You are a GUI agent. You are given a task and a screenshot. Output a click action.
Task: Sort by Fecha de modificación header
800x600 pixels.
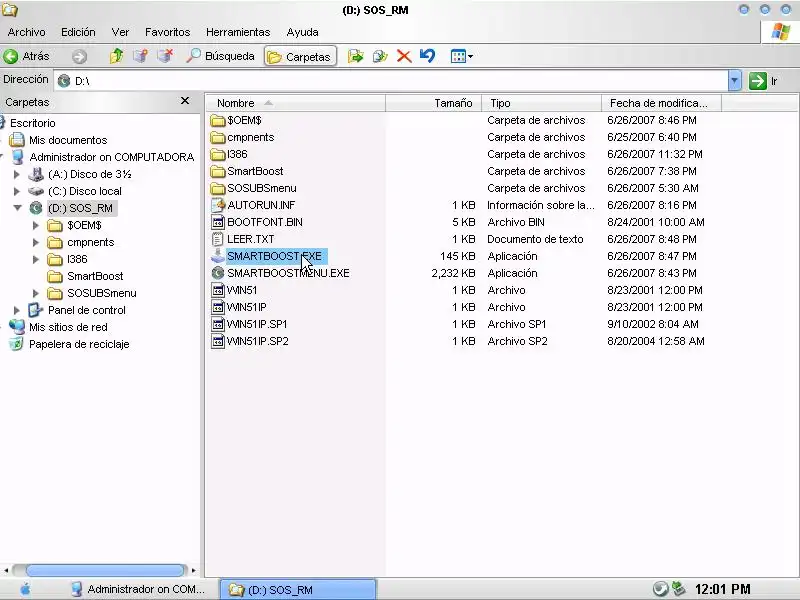click(x=661, y=103)
